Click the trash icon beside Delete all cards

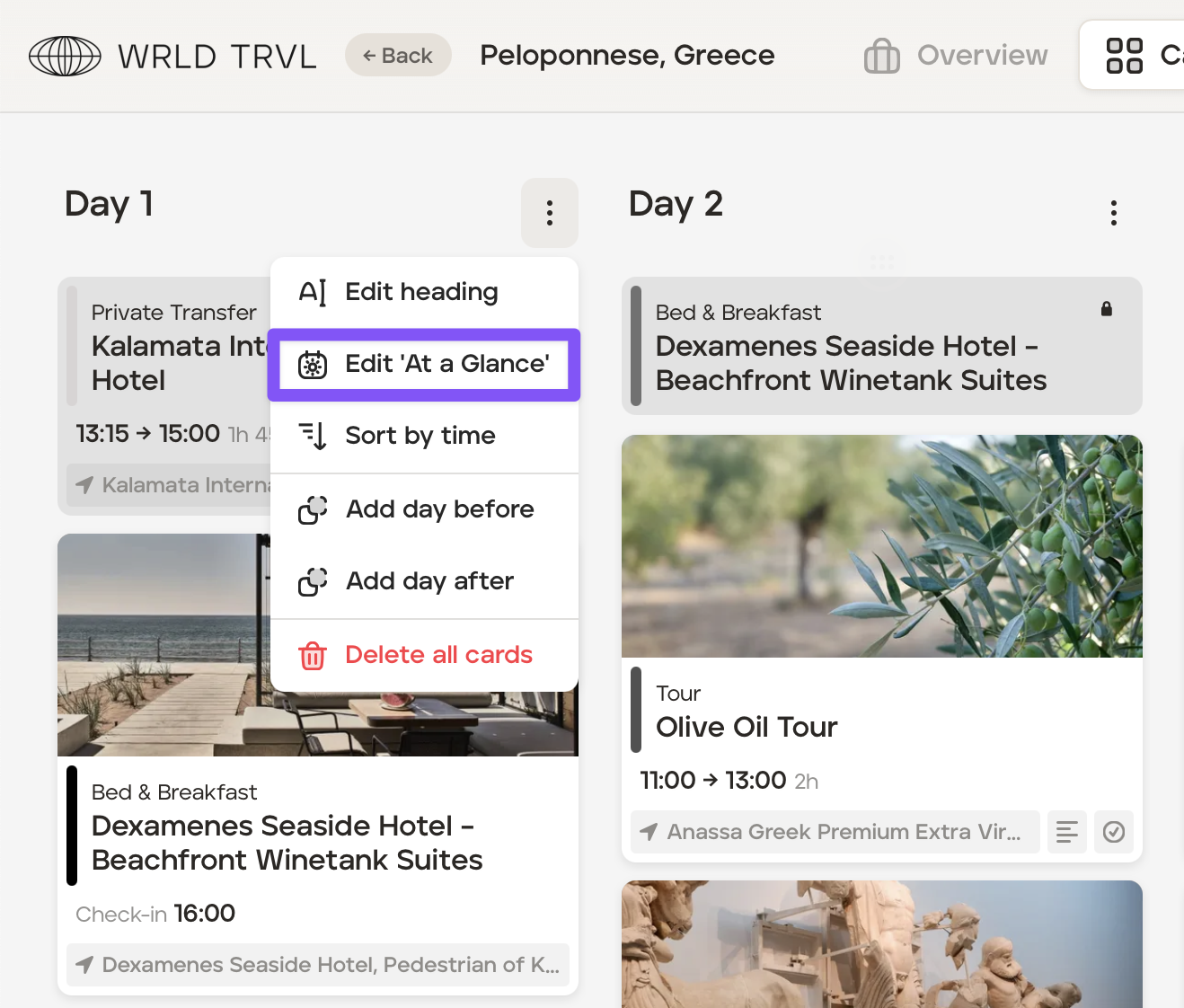point(313,656)
